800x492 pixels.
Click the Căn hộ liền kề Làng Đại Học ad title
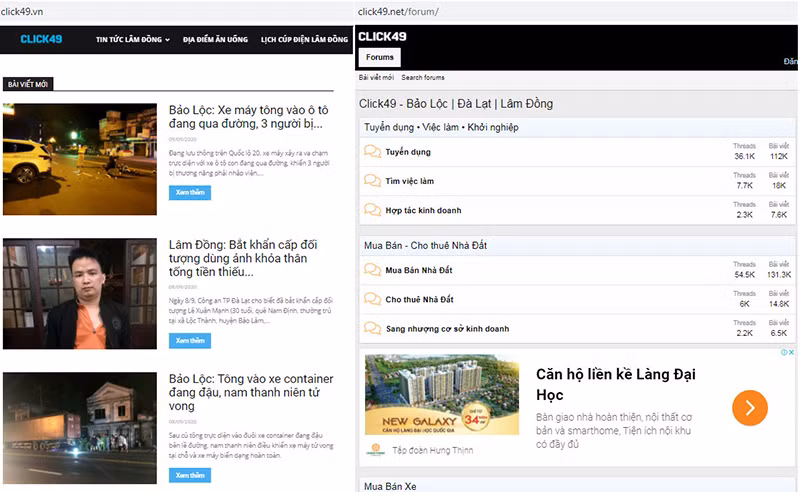[615, 384]
